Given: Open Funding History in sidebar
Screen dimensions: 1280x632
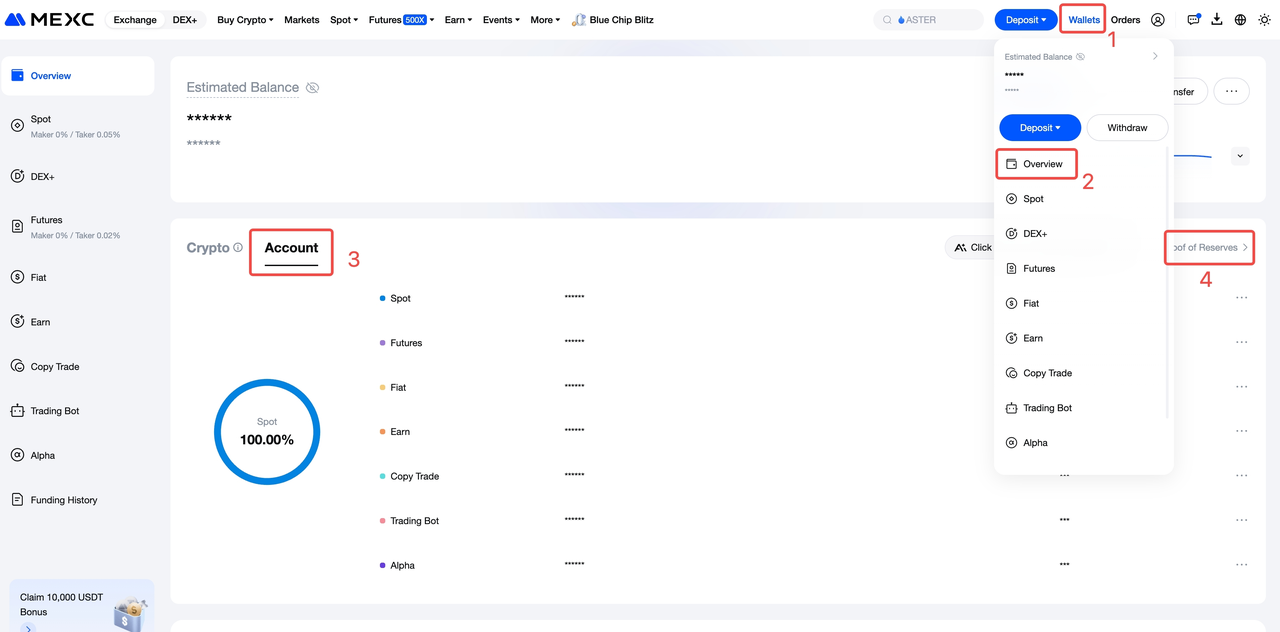Looking at the screenshot, I should 63,500.
